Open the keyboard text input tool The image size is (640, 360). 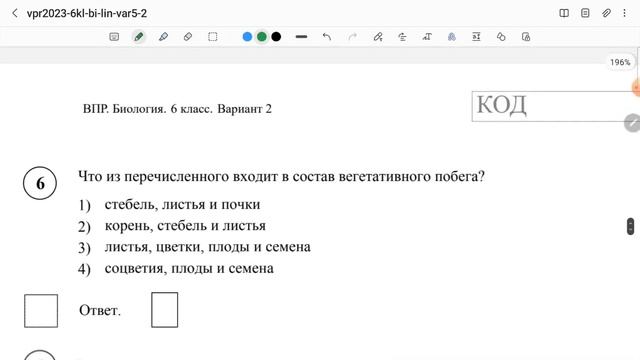pyautogui.click(x=114, y=37)
